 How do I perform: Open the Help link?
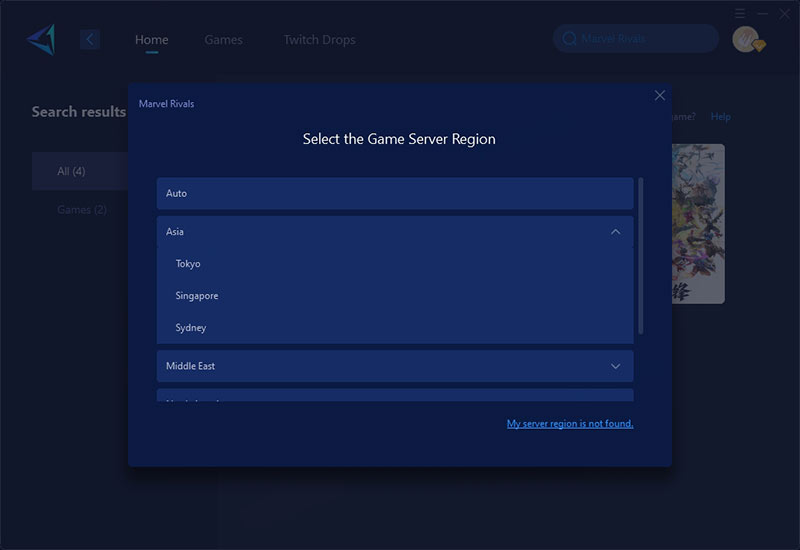[x=720, y=117]
